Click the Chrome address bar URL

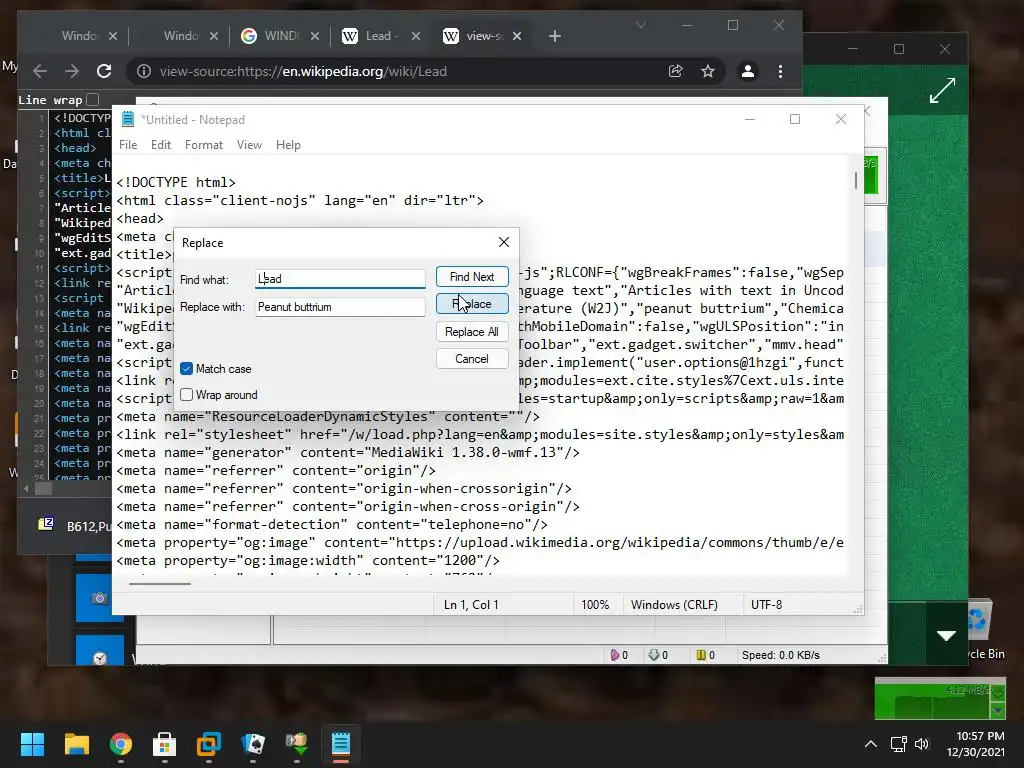pyautogui.click(x=303, y=71)
